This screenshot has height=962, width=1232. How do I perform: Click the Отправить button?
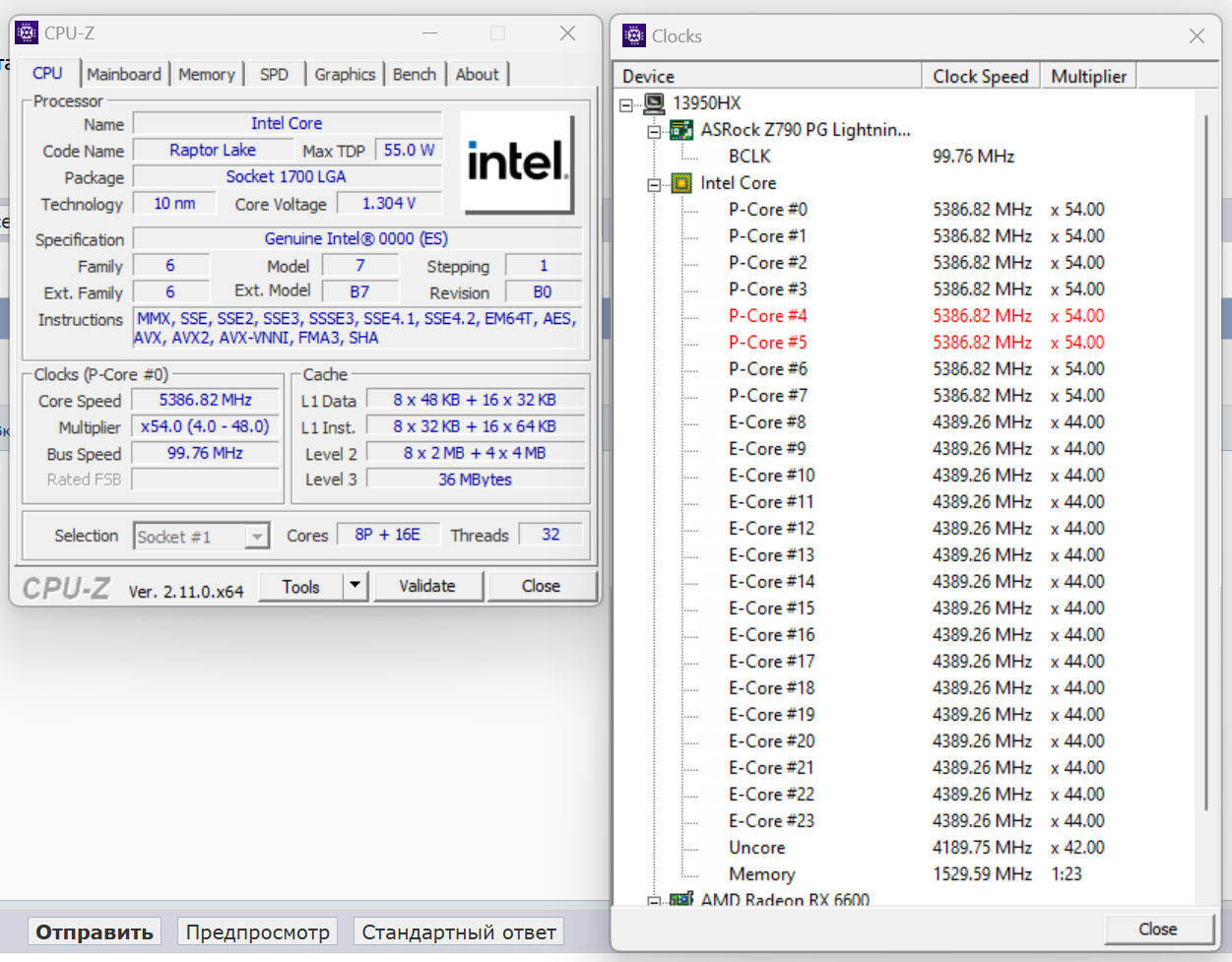pos(95,931)
